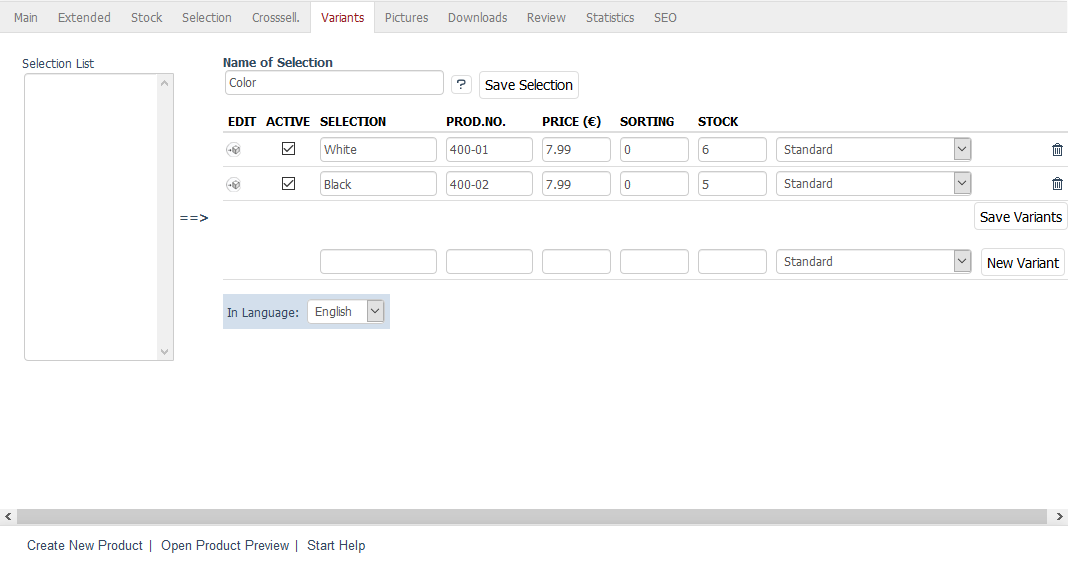Delete the Black variant with trash icon
1068x564 pixels.
coord(1057,183)
